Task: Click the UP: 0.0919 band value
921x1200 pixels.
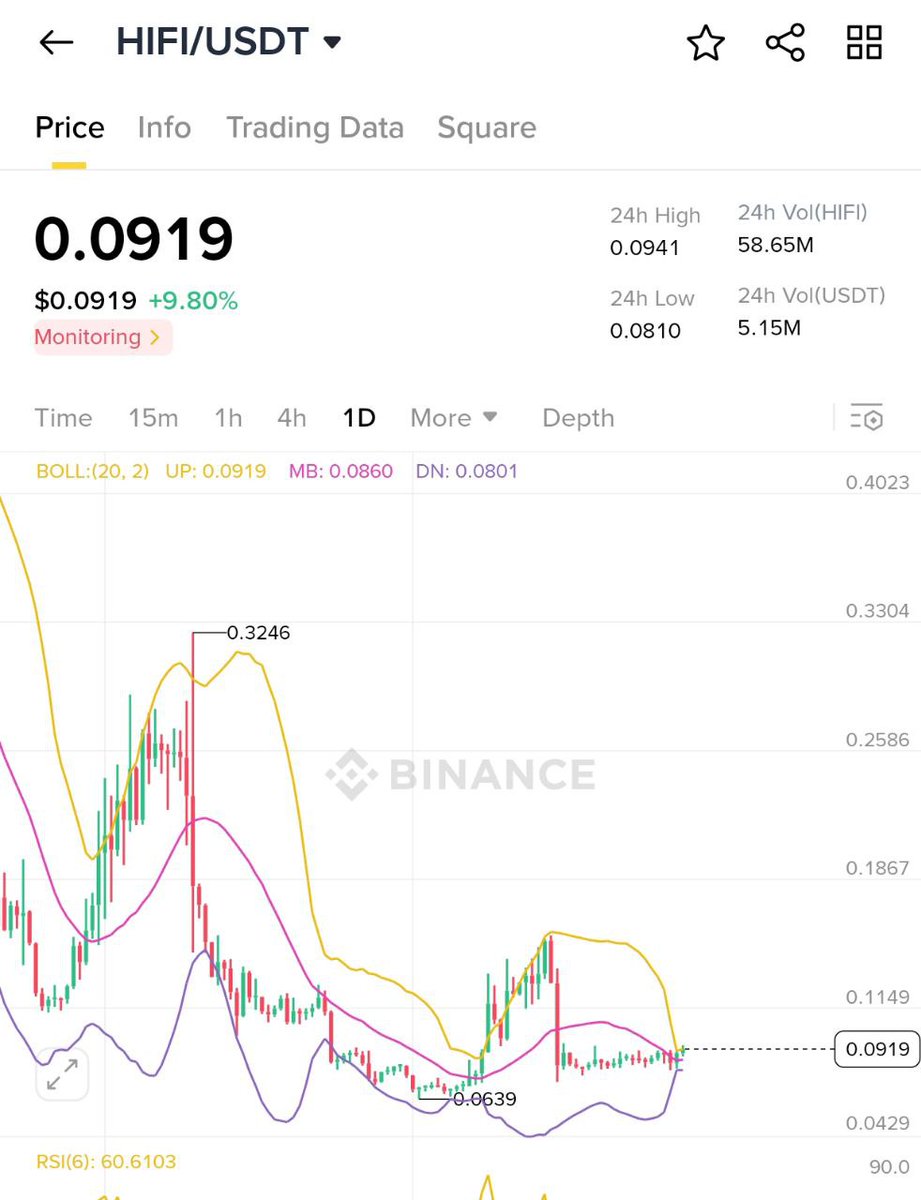Action: [217, 471]
